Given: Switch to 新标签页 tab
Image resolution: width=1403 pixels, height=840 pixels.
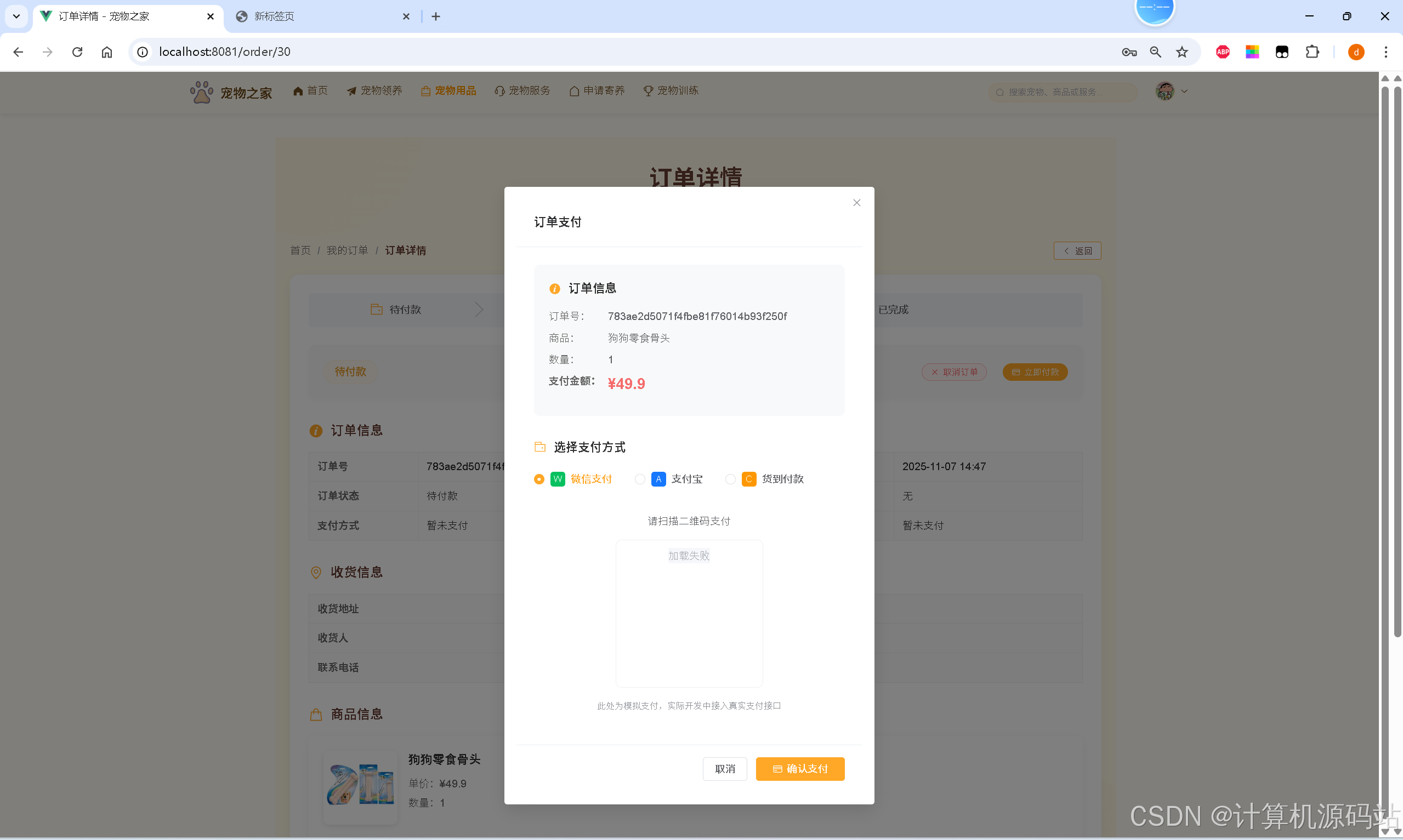Looking at the screenshot, I should 323,16.
